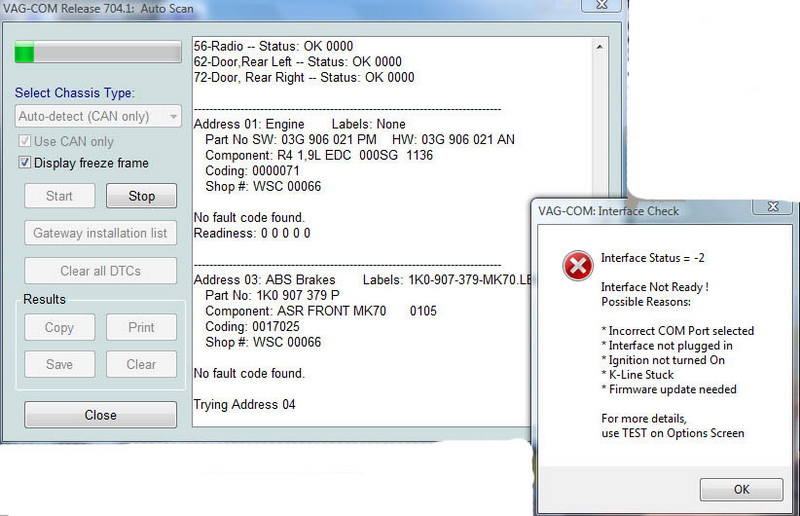Viewport: 800px width, 516px height.
Task: Click the K-Line Stuck reason
Action: click(637, 375)
